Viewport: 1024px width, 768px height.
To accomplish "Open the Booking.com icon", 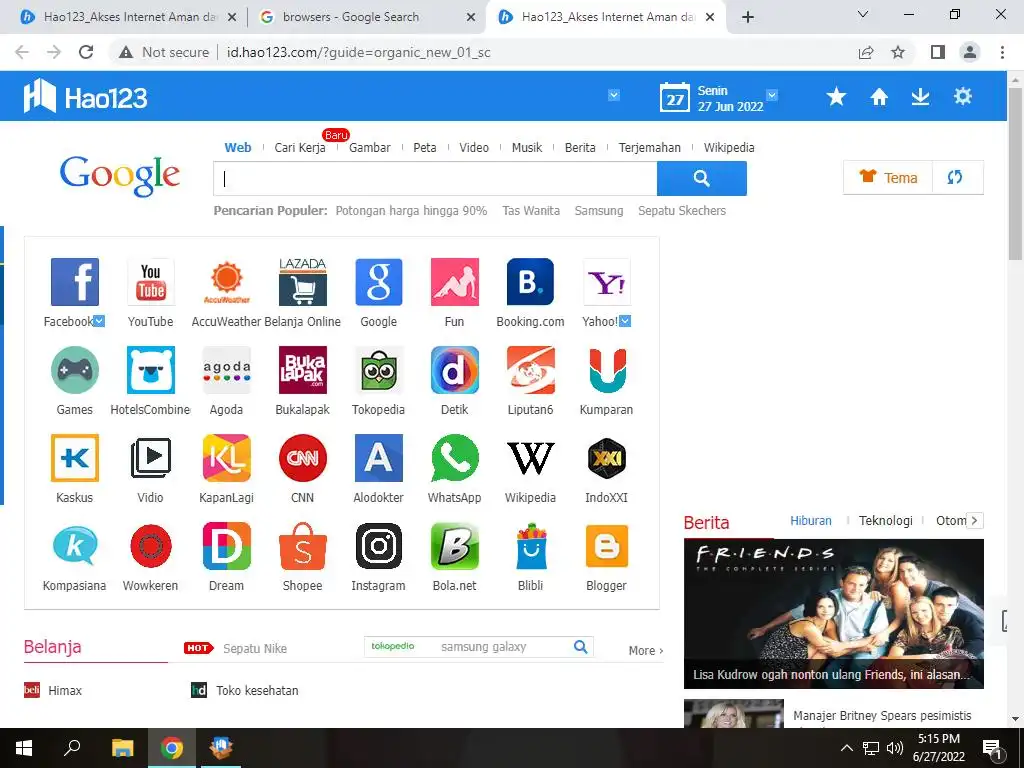I will click(x=530, y=282).
